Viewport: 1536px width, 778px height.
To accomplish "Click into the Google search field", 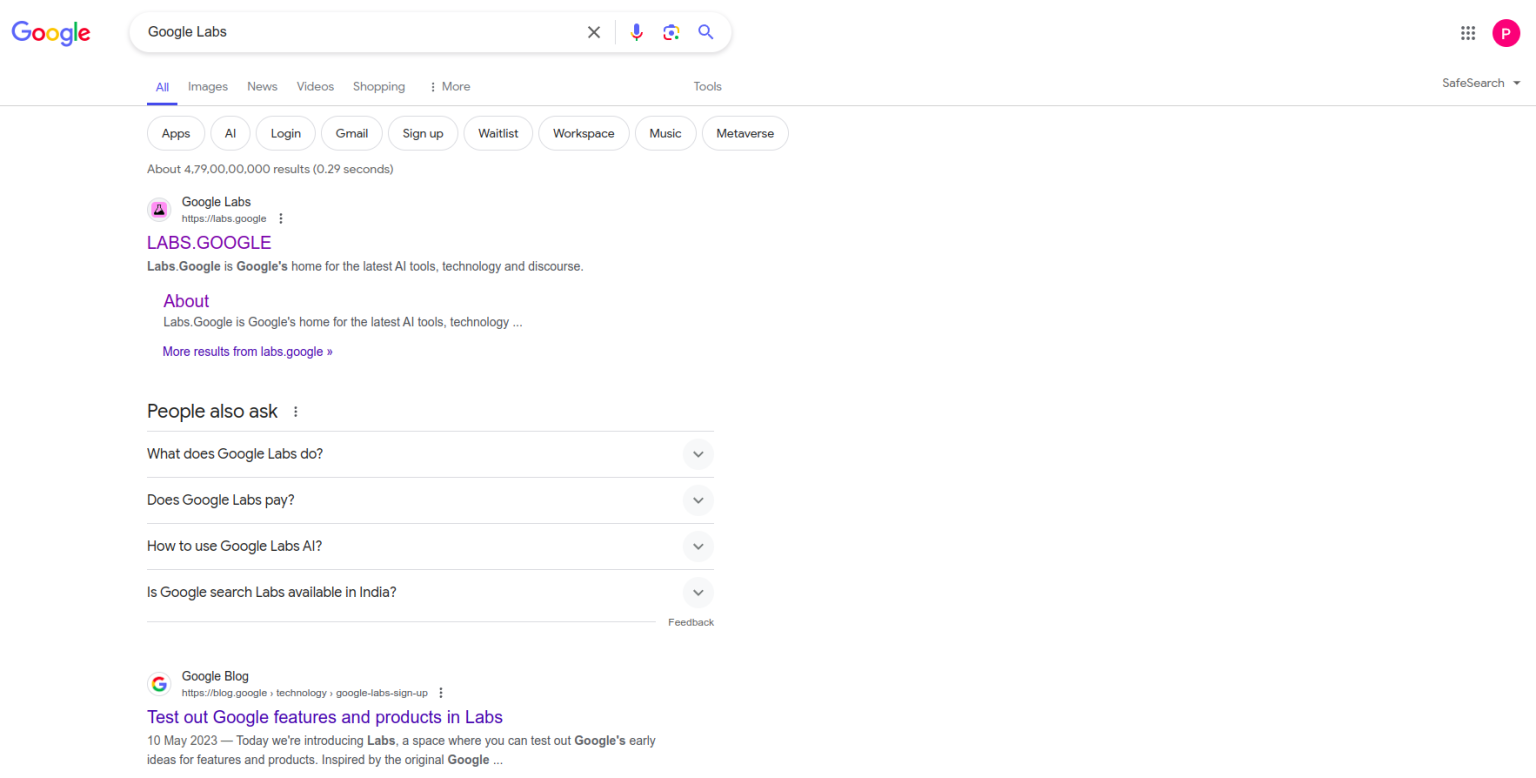I will [x=360, y=32].
